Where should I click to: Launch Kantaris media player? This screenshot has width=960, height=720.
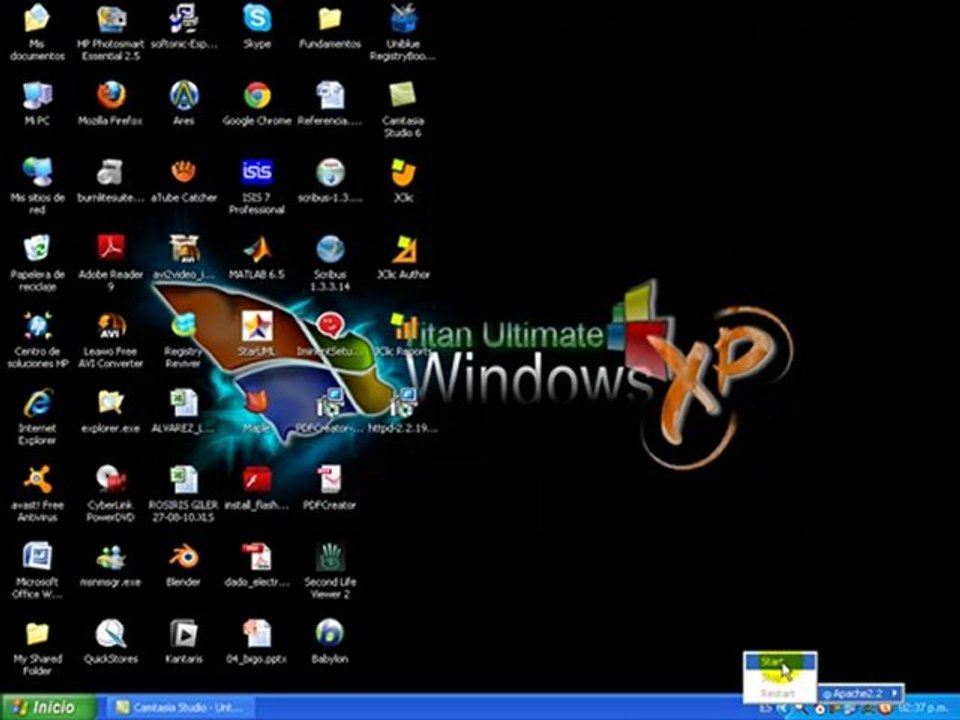pos(184,642)
